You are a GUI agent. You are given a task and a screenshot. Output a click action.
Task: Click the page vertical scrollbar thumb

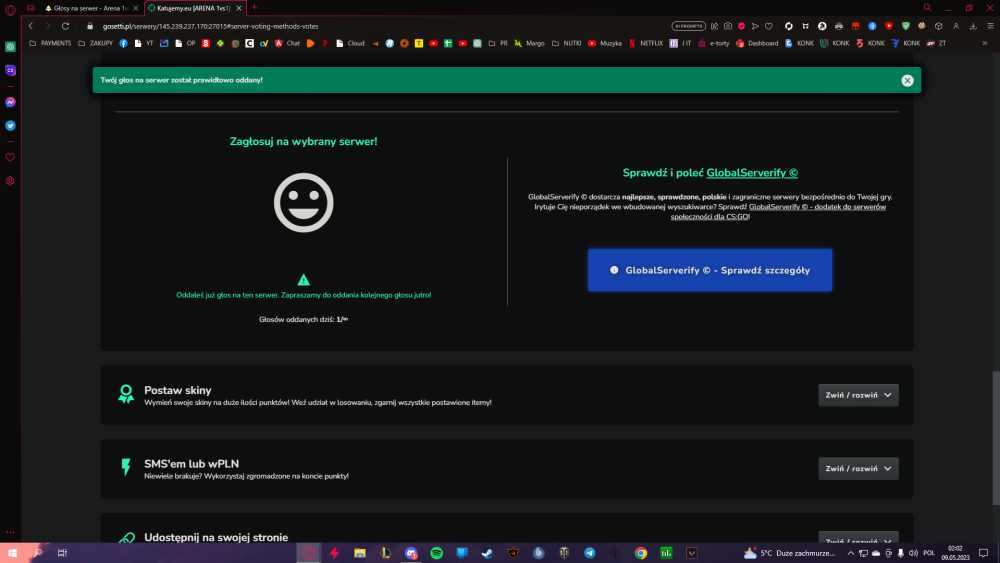(996, 439)
